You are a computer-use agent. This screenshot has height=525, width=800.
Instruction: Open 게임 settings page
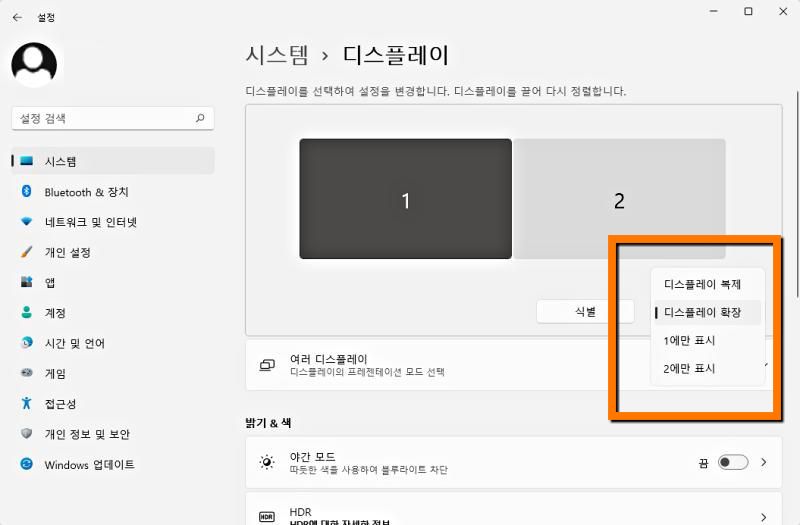[113, 373]
